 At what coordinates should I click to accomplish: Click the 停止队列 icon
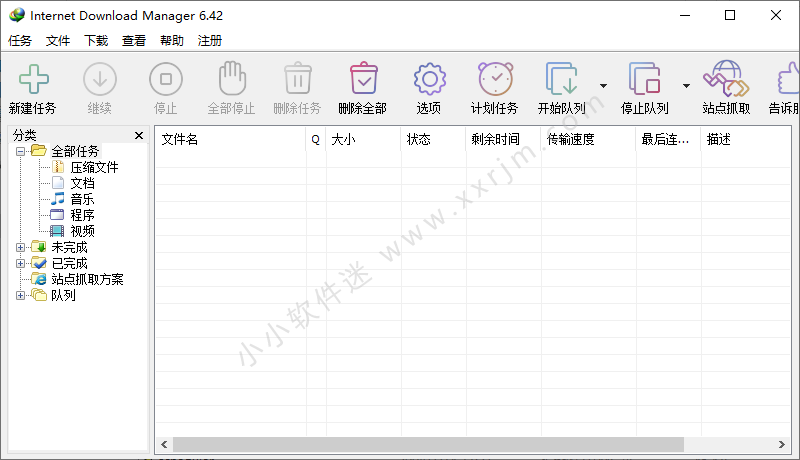point(645,79)
